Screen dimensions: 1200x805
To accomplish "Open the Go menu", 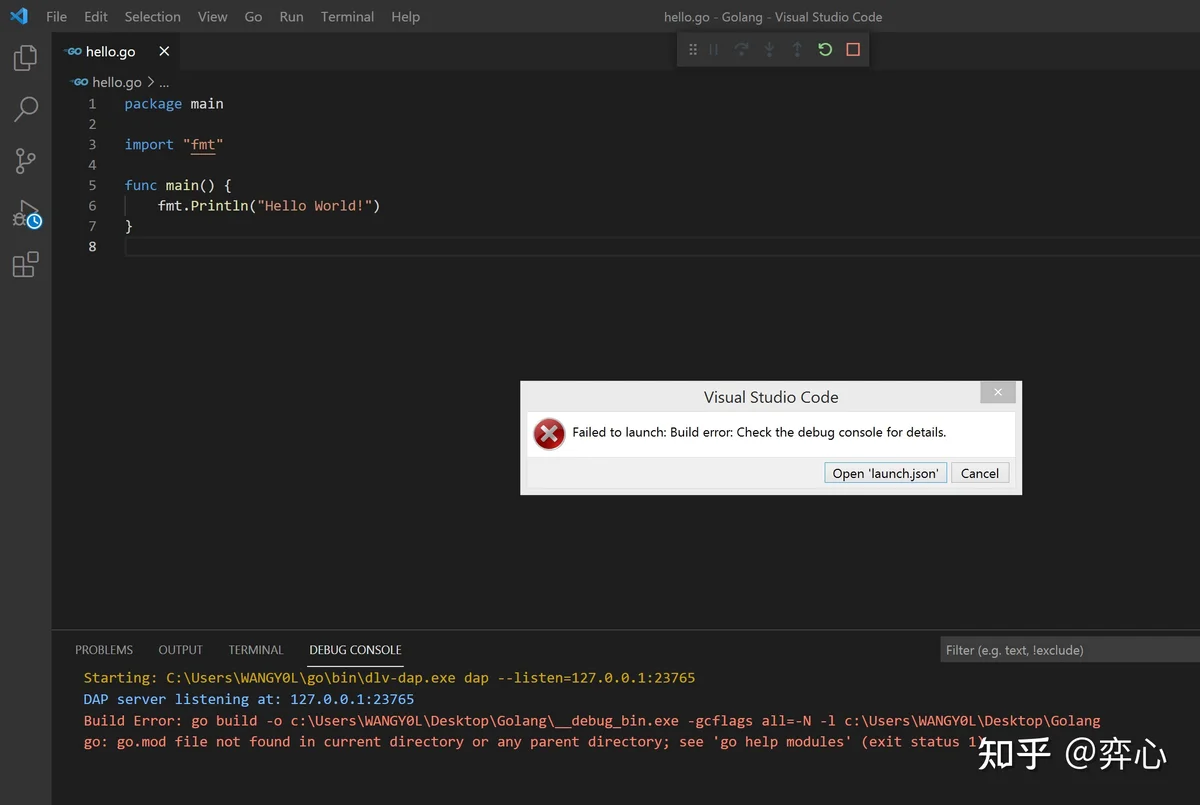I will (254, 17).
